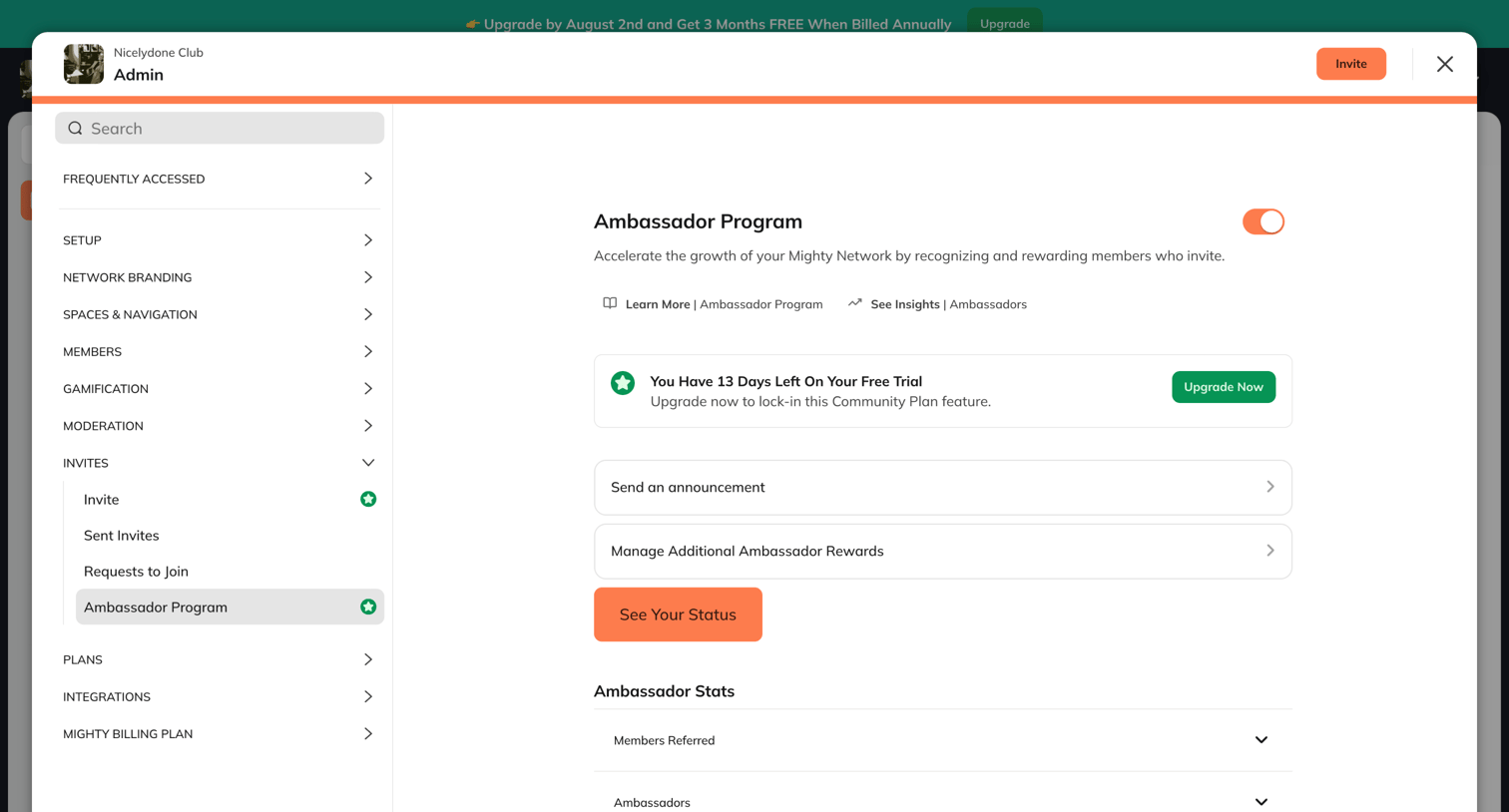Click green star badge beside Ambassador Program item
This screenshot has height=812, width=1509.
click(x=368, y=607)
